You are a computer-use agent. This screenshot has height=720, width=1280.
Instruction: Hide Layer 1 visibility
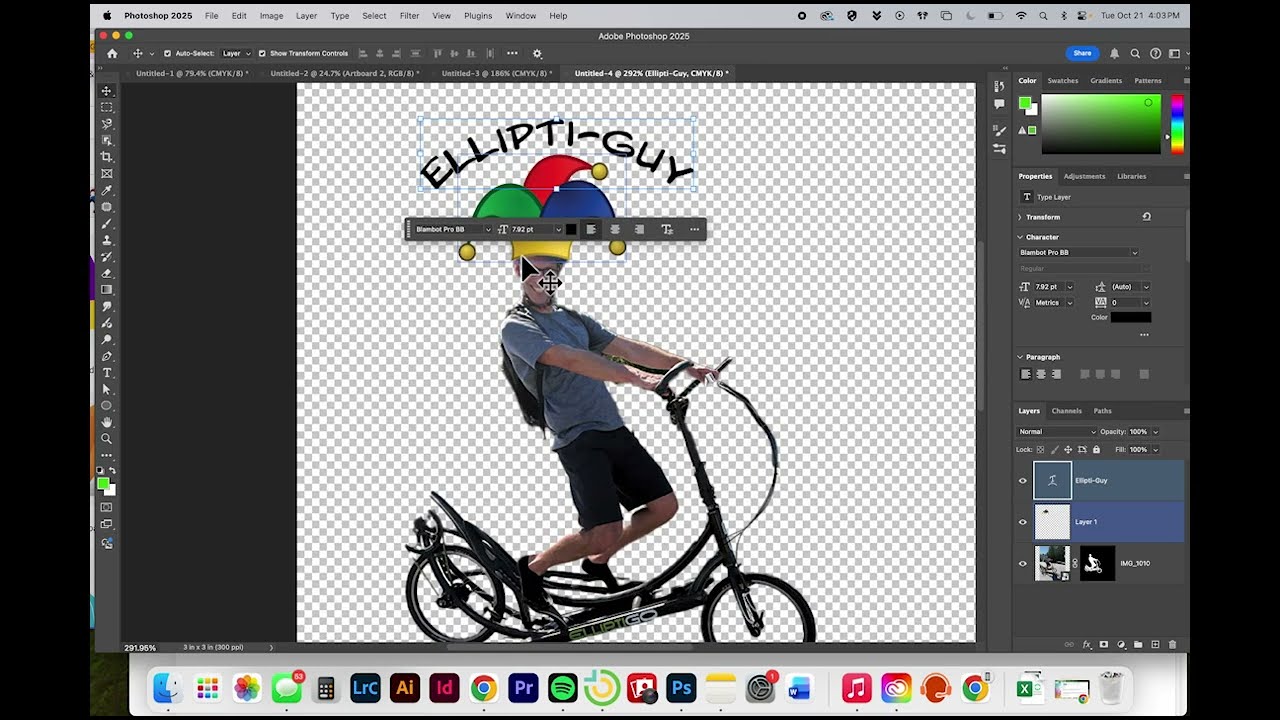pyautogui.click(x=1022, y=522)
